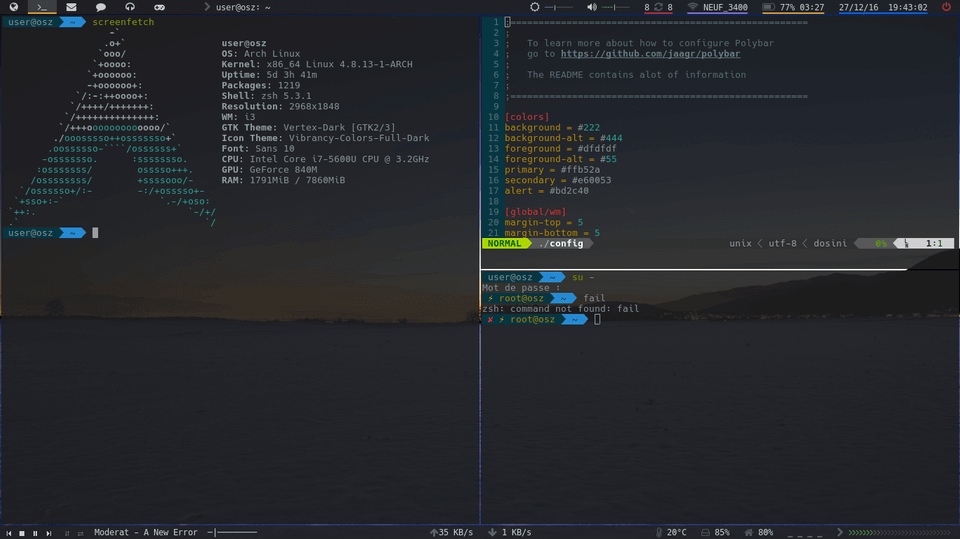Click the Kernel info line in screenfetch
This screenshot has width=960, height=539.
[x=317, y=64]
